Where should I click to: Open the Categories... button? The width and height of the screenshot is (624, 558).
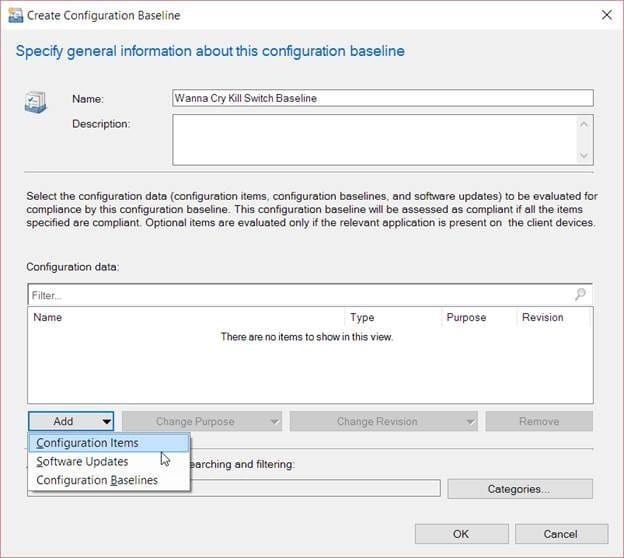click(x=520, y=489)
